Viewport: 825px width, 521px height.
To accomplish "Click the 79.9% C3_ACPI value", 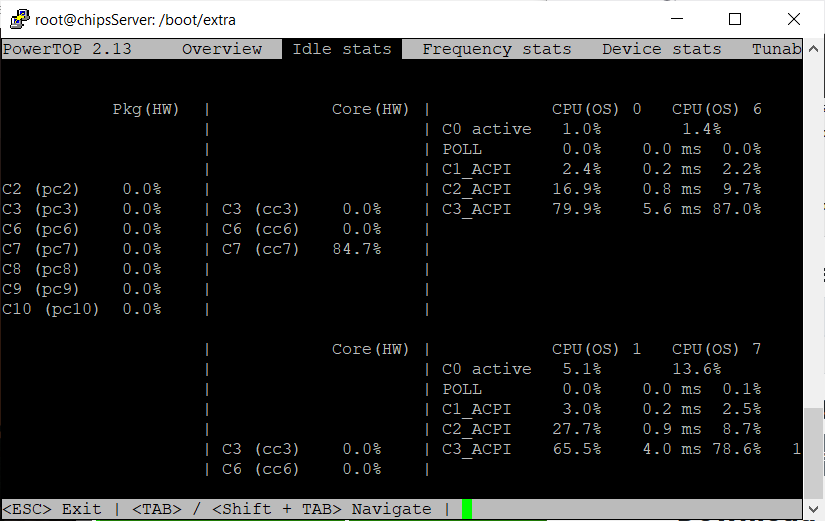I will (x=577, y=209).
